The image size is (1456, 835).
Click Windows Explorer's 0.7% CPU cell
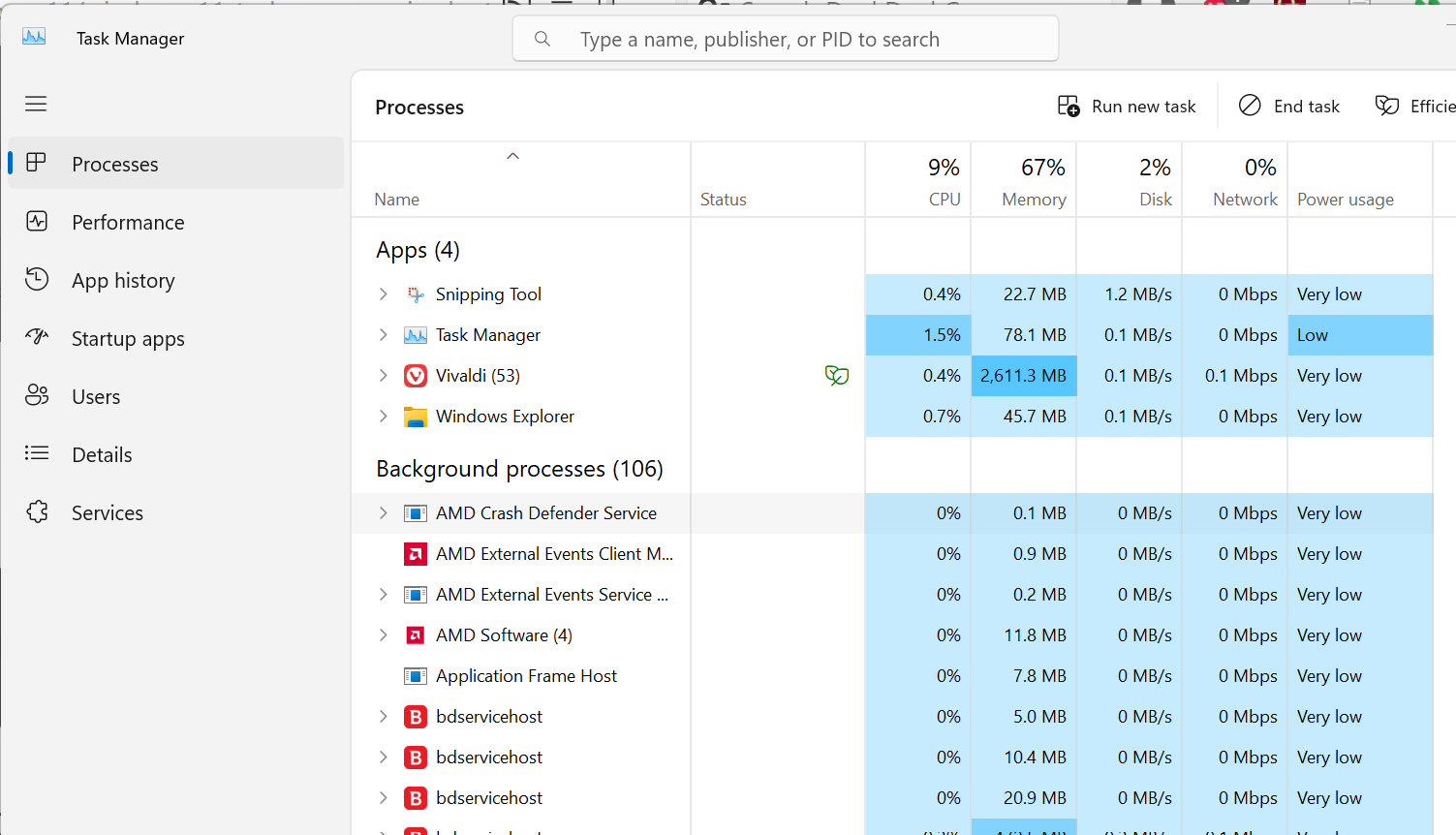[x=918, y=417]
